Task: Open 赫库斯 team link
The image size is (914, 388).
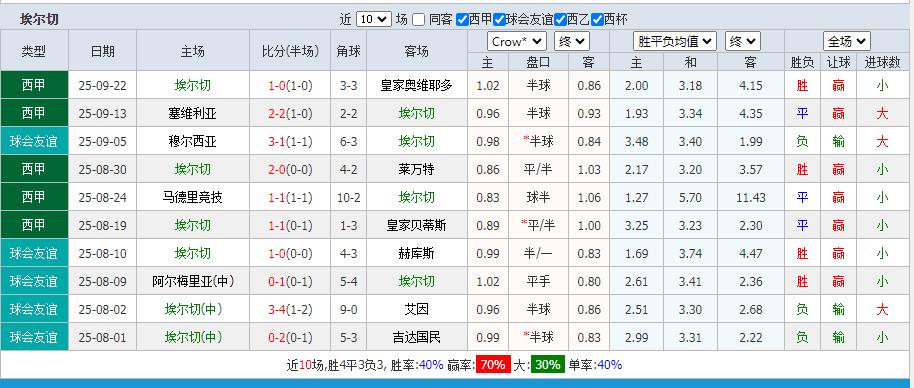Action: coord(416,253)
